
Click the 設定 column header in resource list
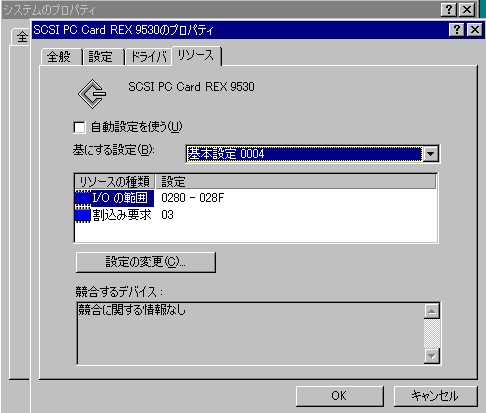[296, 182]
